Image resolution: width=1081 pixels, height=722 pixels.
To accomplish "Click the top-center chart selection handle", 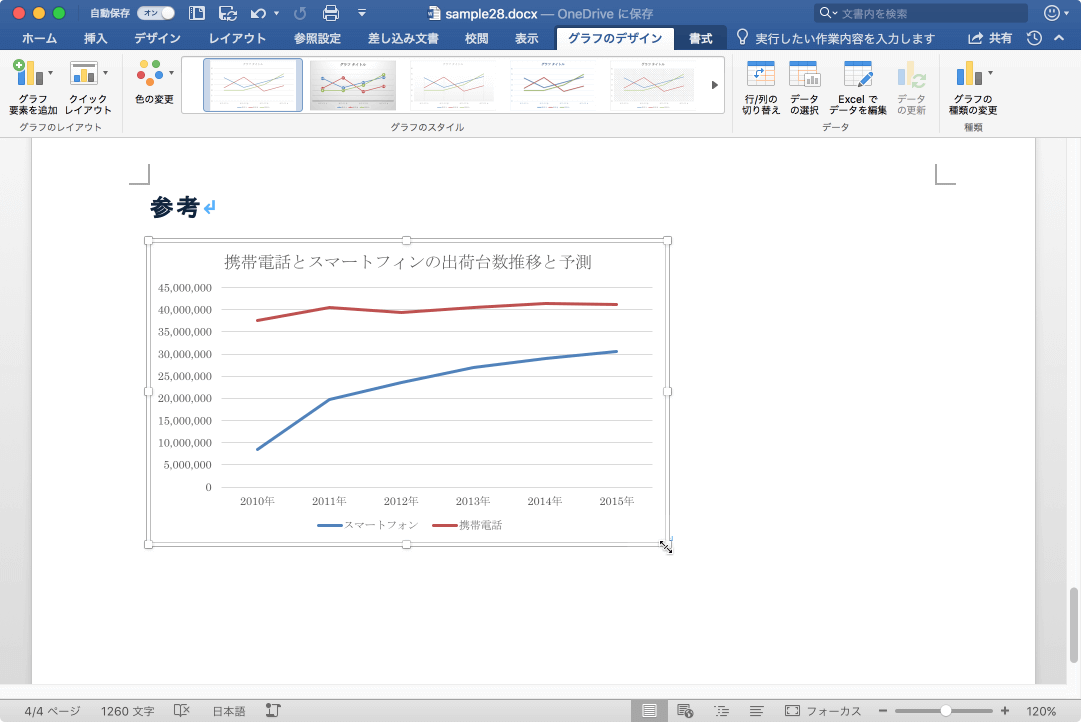I will point(407,240).
